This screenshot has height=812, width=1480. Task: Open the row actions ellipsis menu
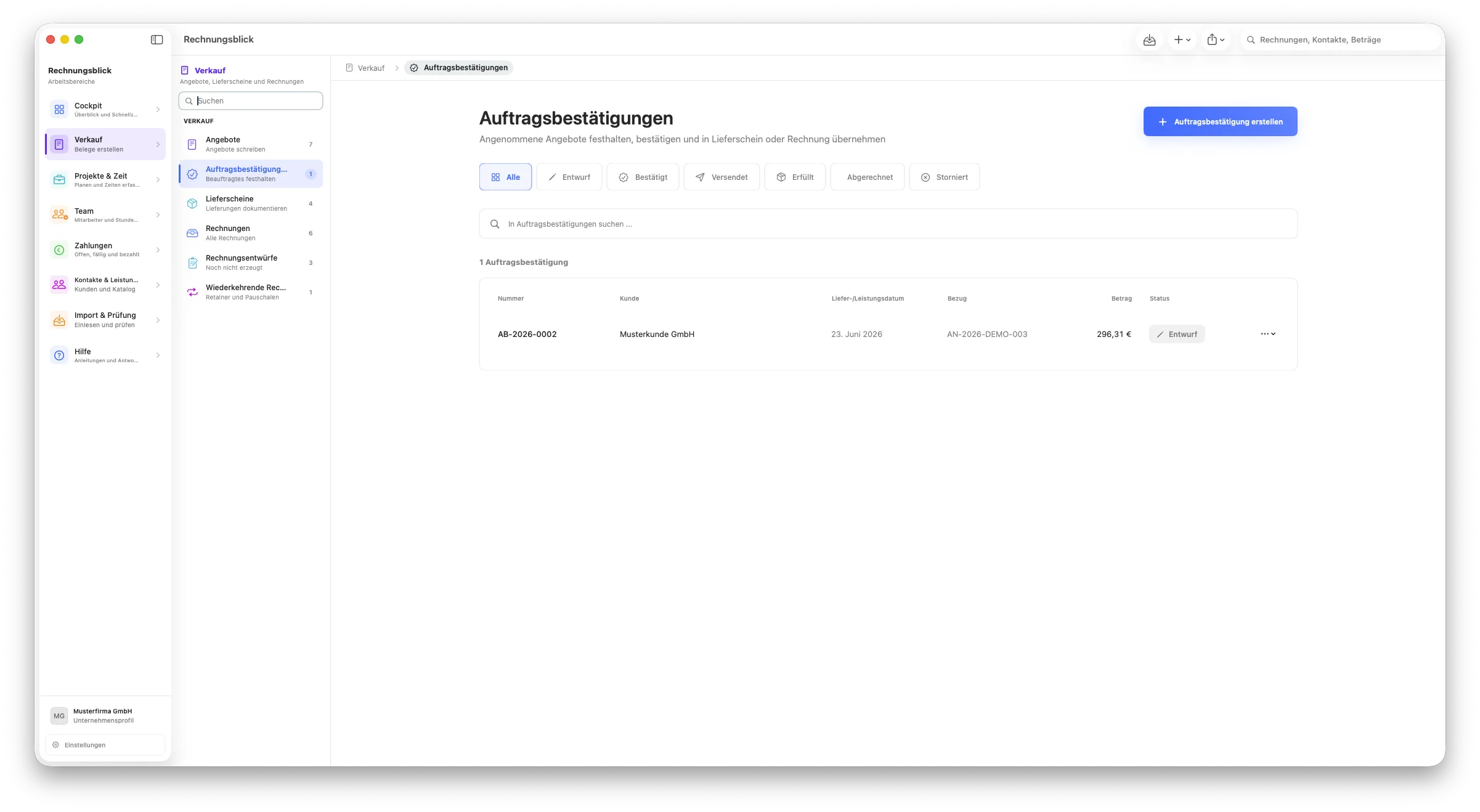click(x=1268, y=334)
